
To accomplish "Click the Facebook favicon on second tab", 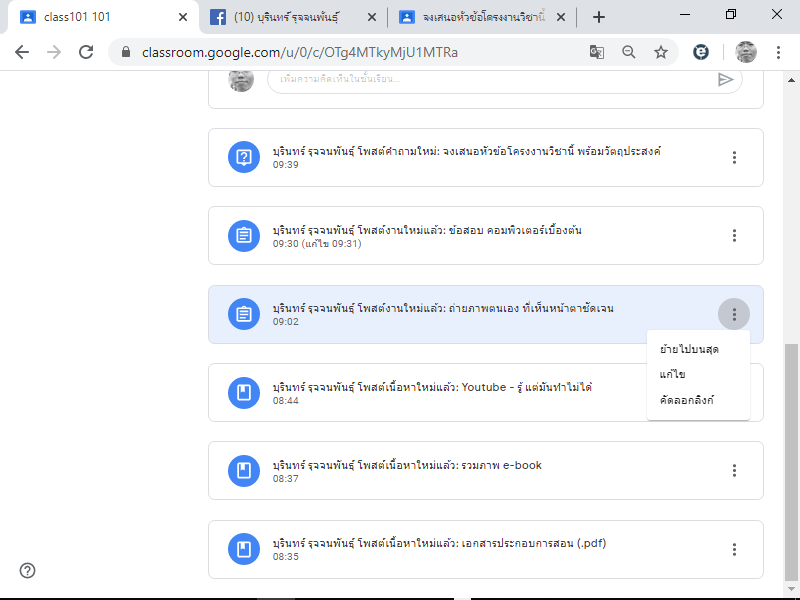I will (218, 17).
